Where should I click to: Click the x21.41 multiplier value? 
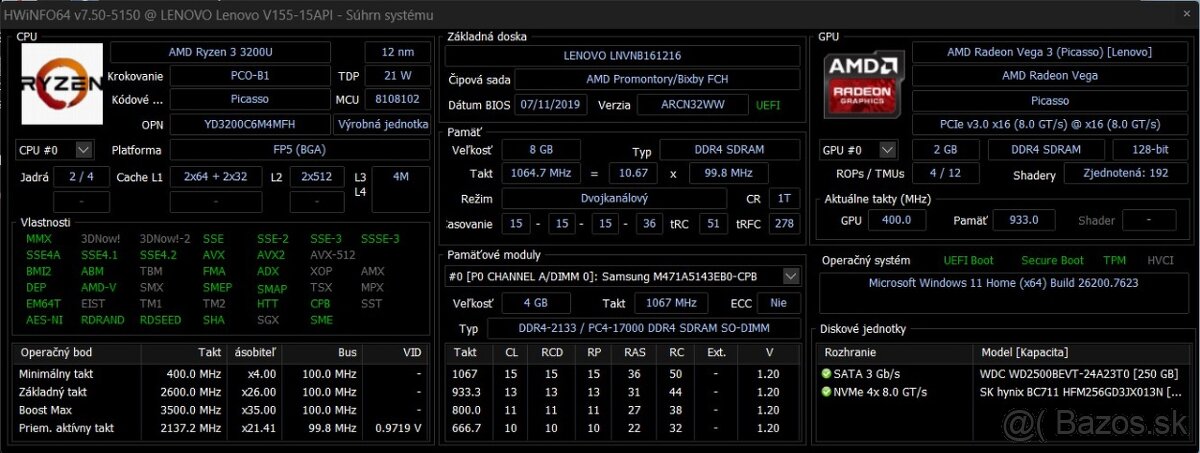258,428
